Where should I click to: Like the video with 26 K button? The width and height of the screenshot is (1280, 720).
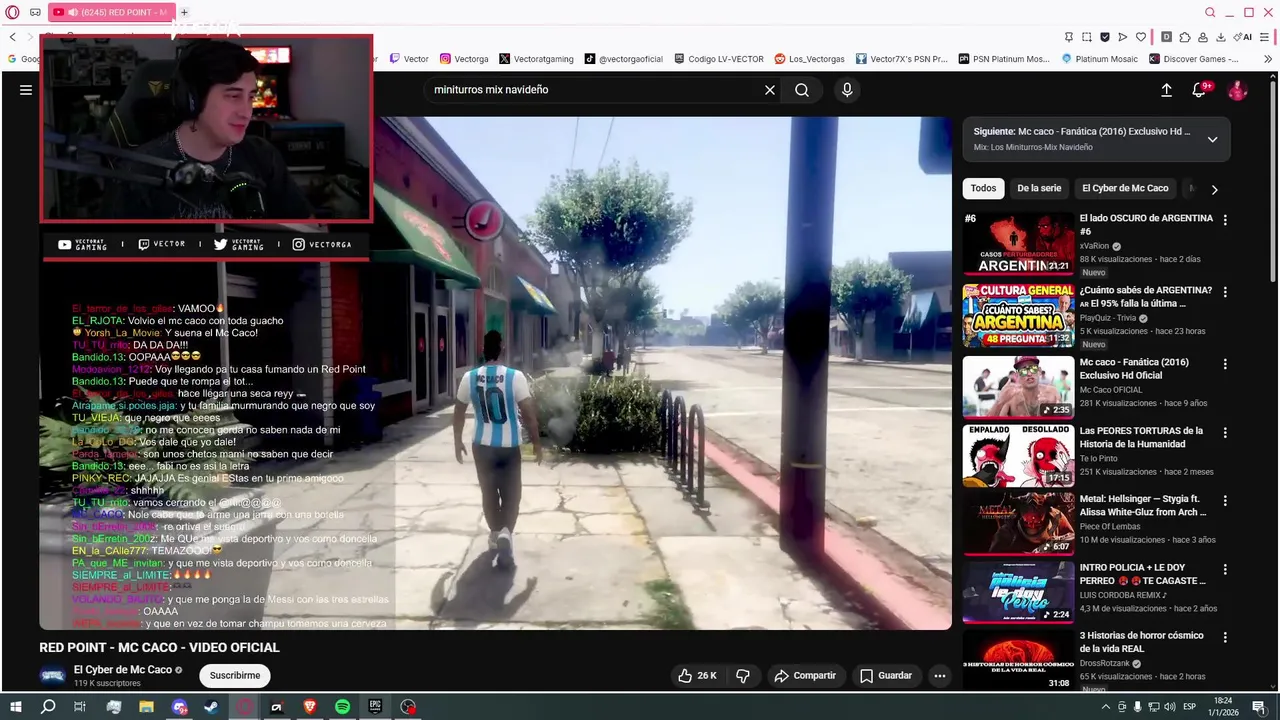click(697, 676)
